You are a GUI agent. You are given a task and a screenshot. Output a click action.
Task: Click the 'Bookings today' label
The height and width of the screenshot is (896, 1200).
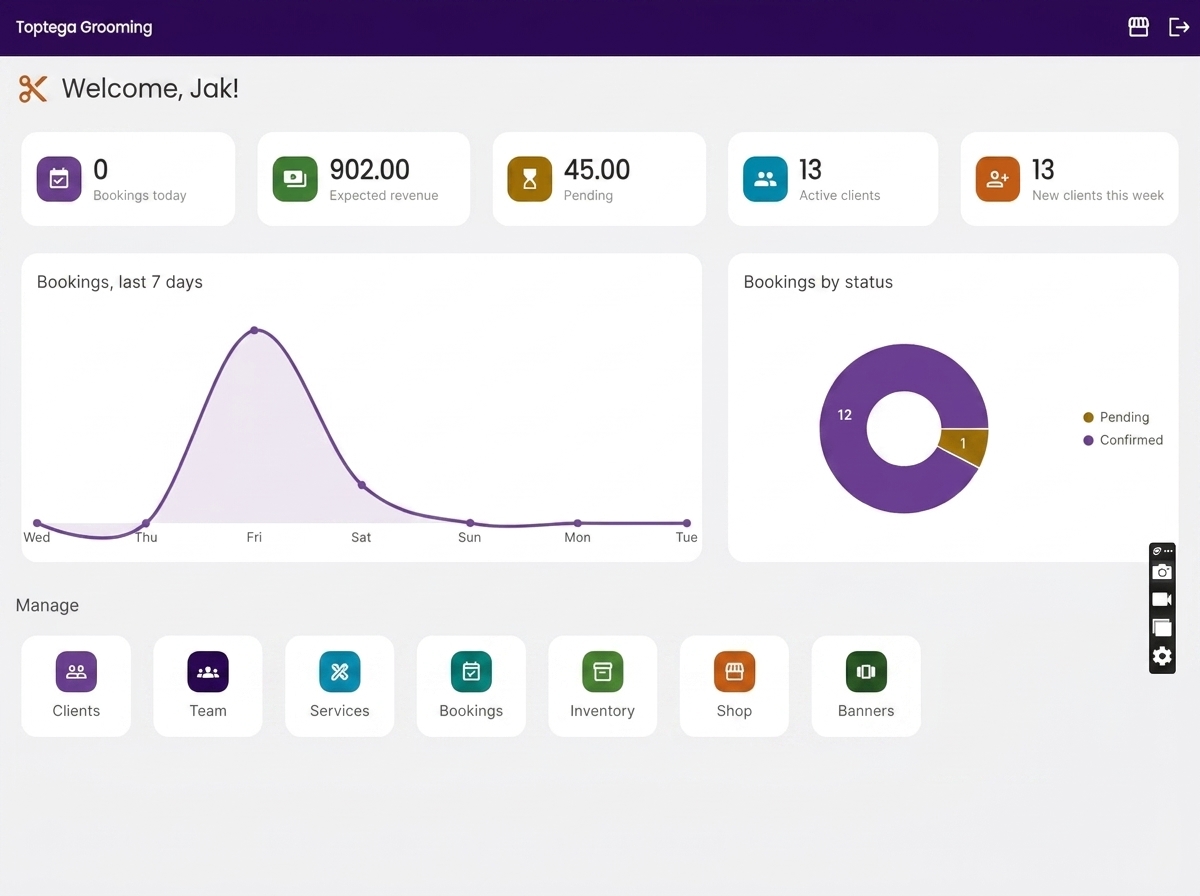140,196
